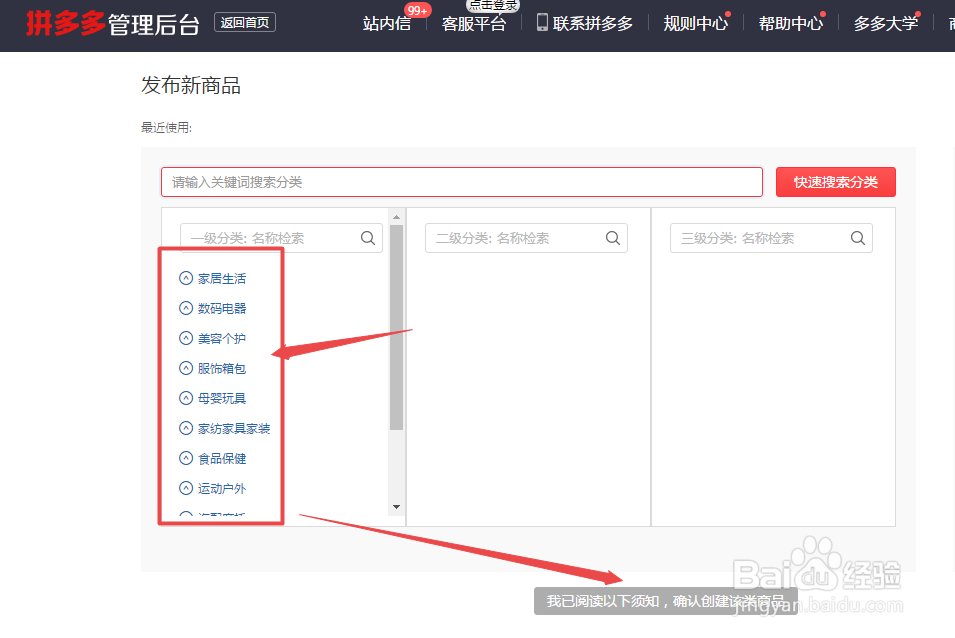Select the 运动户外 category

click(x=222, y=488)
